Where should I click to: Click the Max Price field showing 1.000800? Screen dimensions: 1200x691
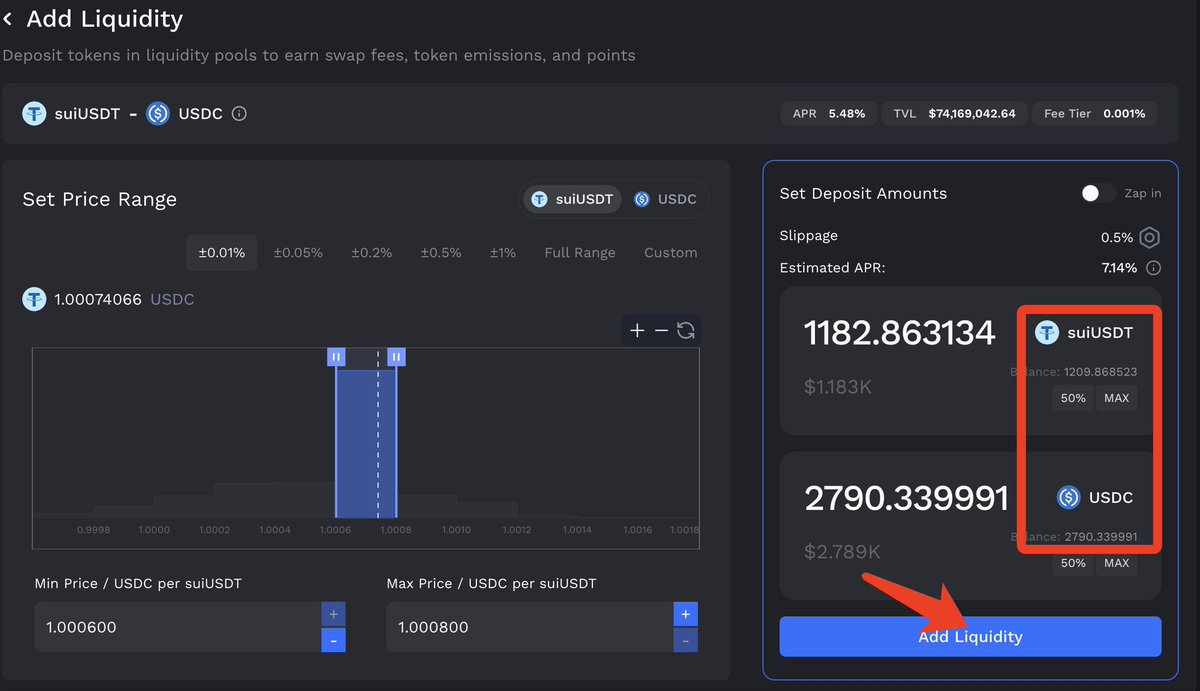click(x=529, y=627)
